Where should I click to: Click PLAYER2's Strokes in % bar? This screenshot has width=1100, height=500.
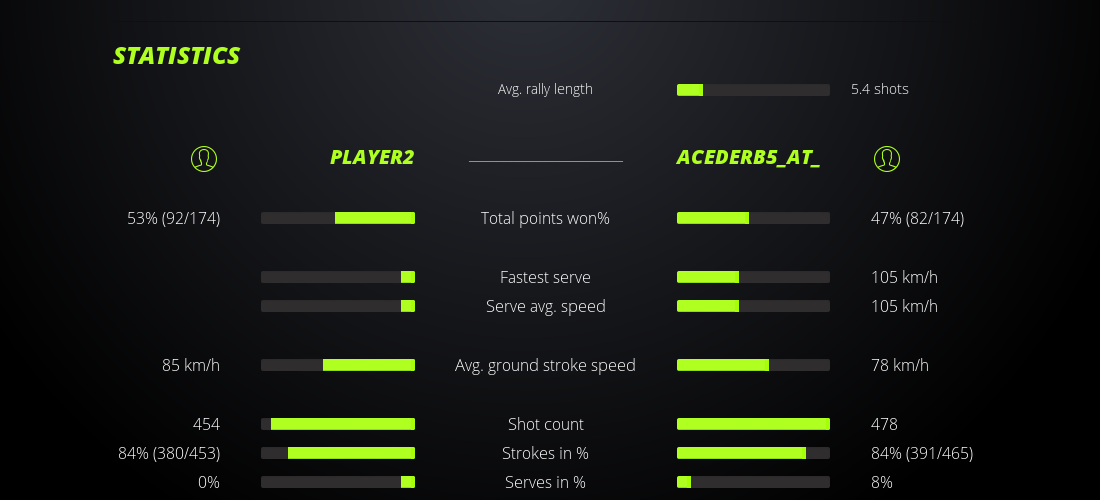pyautogui.click(x=338, y=453)
